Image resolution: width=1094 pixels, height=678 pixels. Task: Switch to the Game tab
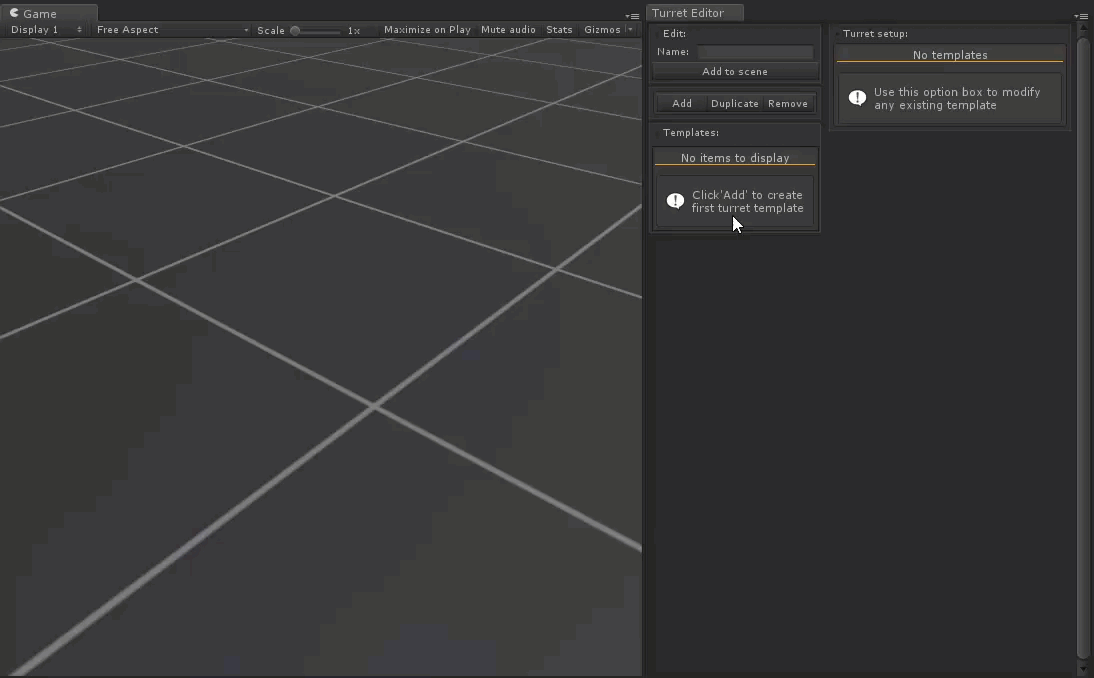point(49,13)
